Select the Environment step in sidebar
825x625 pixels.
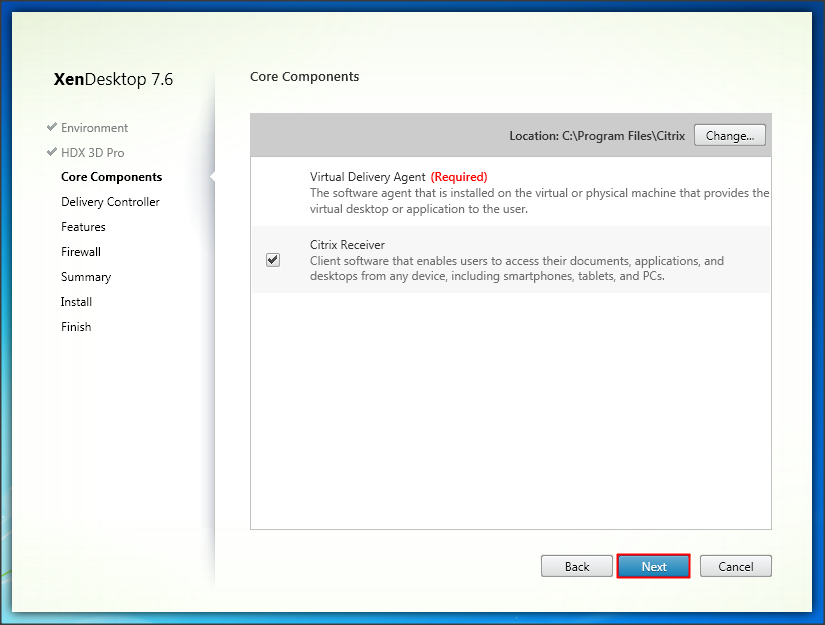click(x=94, y=128)
